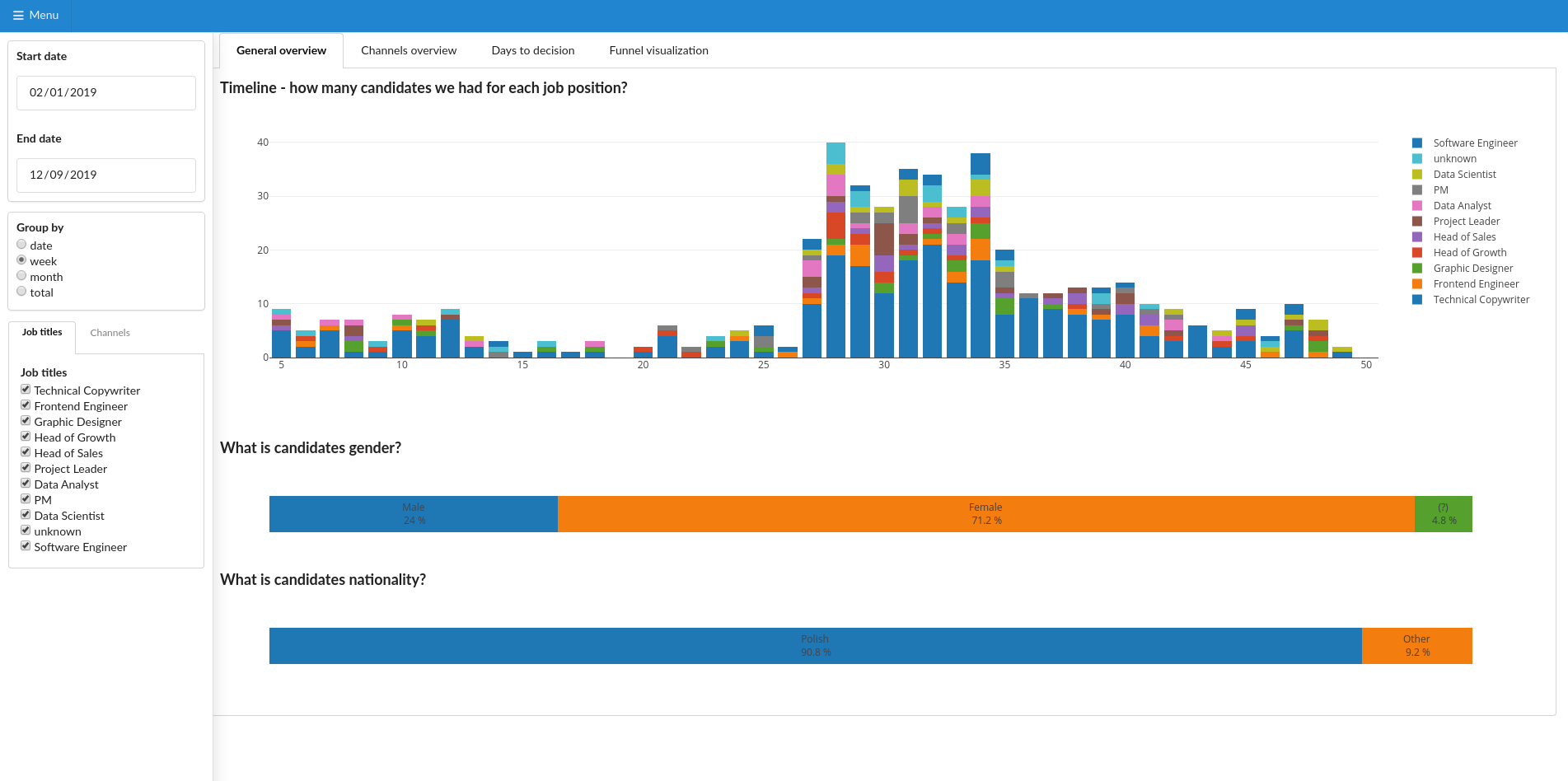This screenshot has height=781, width=1568.
Task: Click Head of Growth legend label
Action: (x=1470, y=253)
